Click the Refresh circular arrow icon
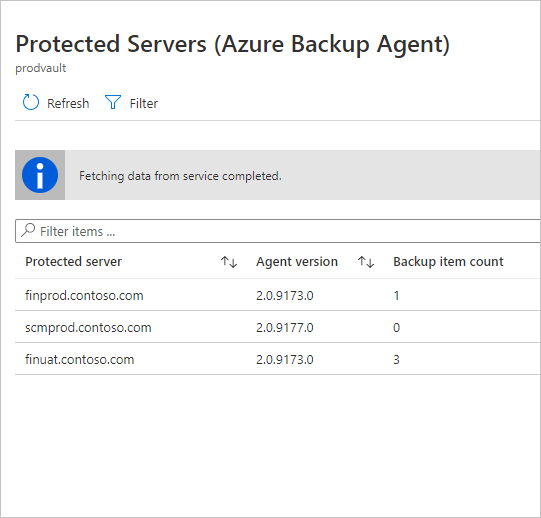 [x=31, y=102]
